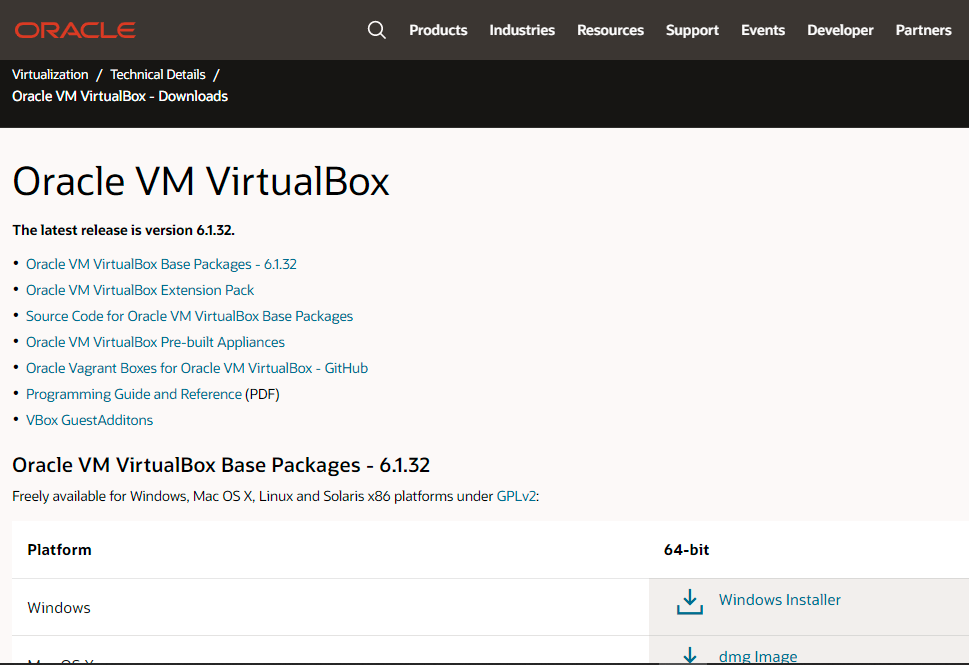969x665 pixels.
Task: Open the Events menu
Action: [763, 30]
